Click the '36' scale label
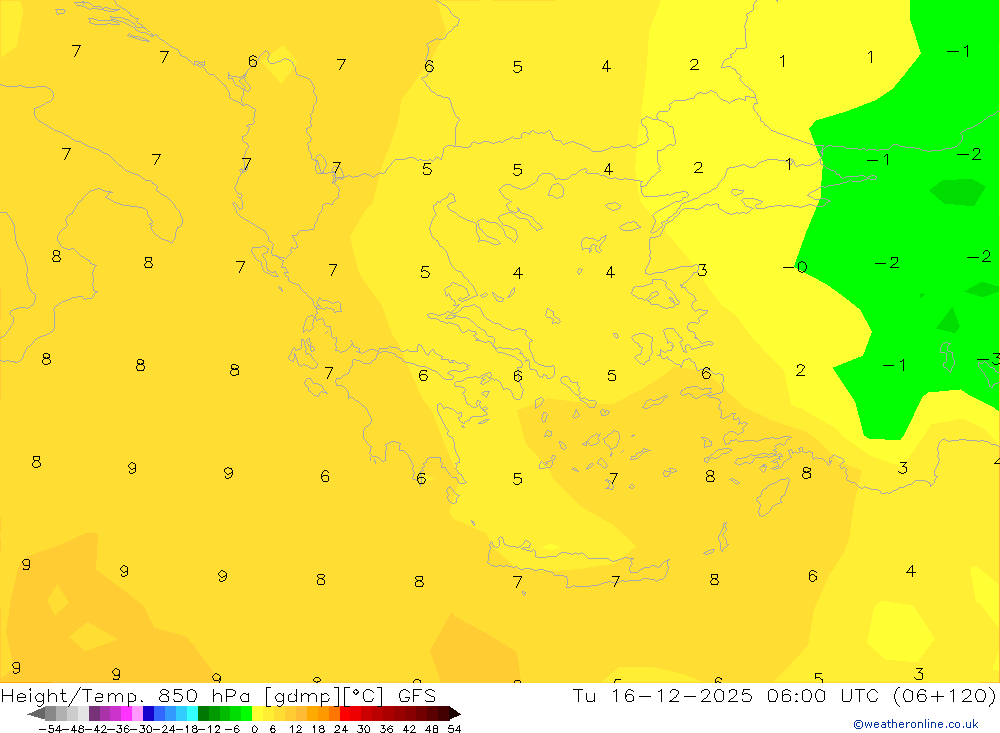Image resolution: width=1000 pixels, height=733 pixels. point(386,729)
